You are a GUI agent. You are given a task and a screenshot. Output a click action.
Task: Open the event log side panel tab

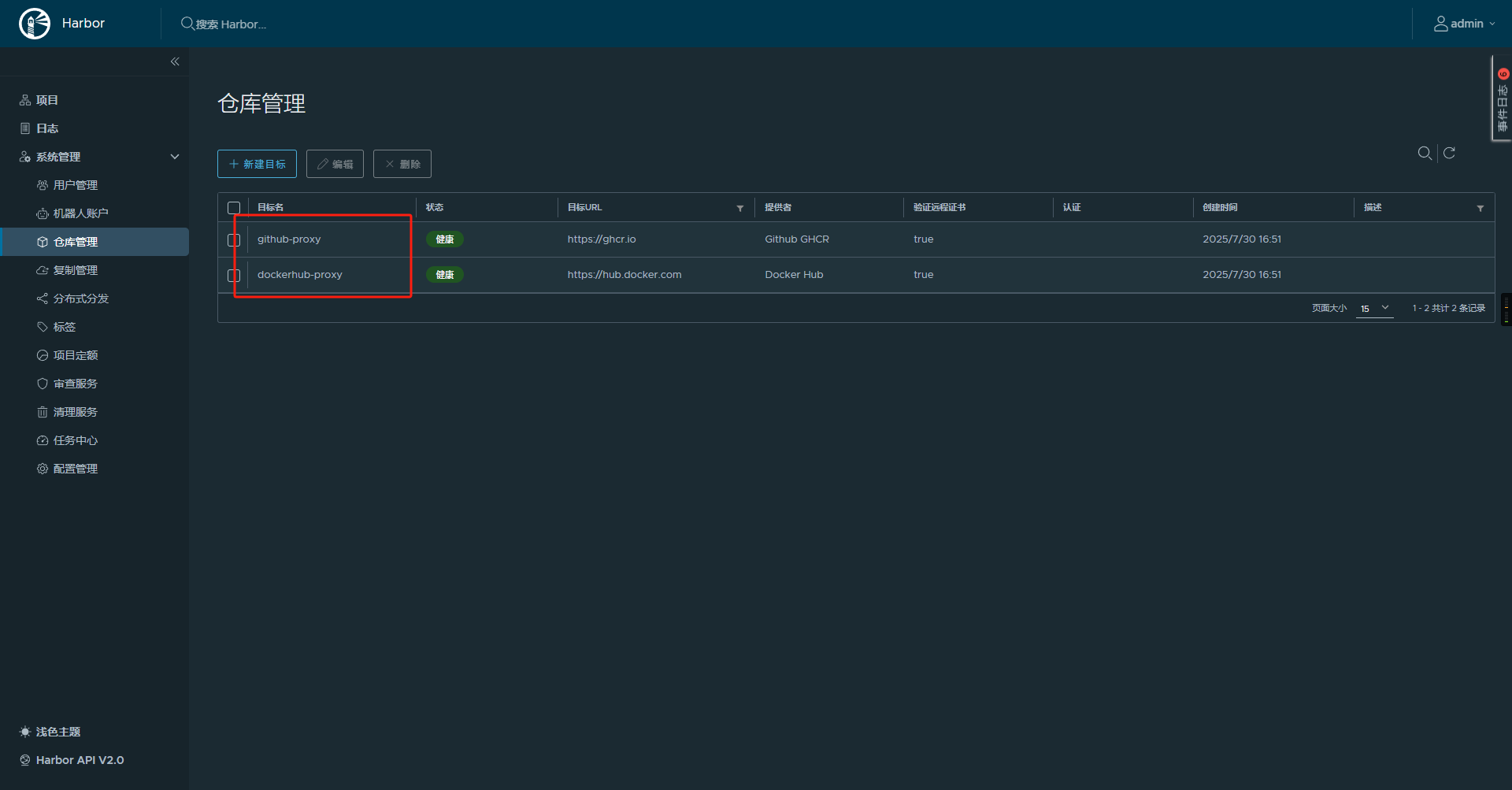point(1502,98)
